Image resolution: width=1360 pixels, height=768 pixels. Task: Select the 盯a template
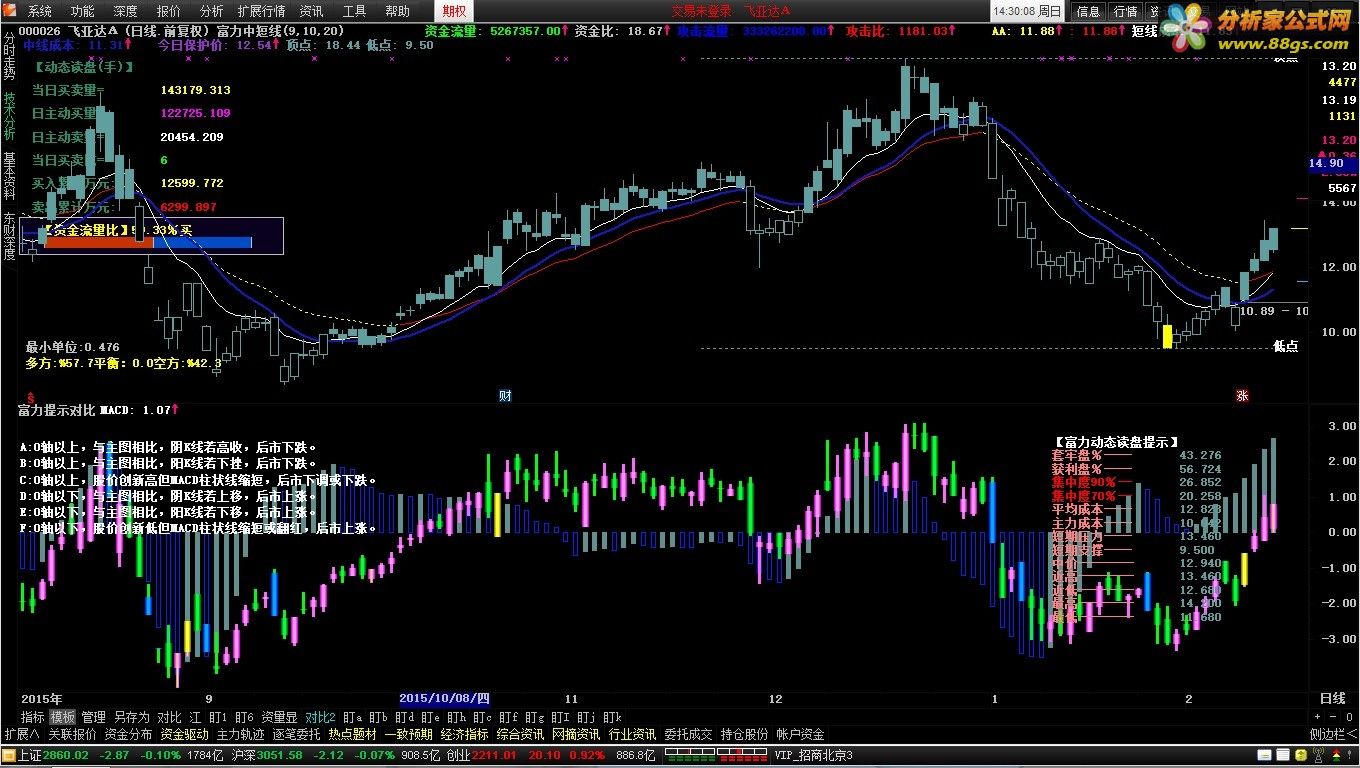click(353, 717)
